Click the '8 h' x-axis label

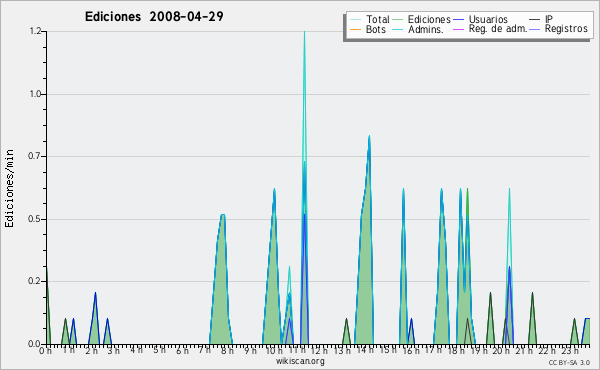click(227, 351)
